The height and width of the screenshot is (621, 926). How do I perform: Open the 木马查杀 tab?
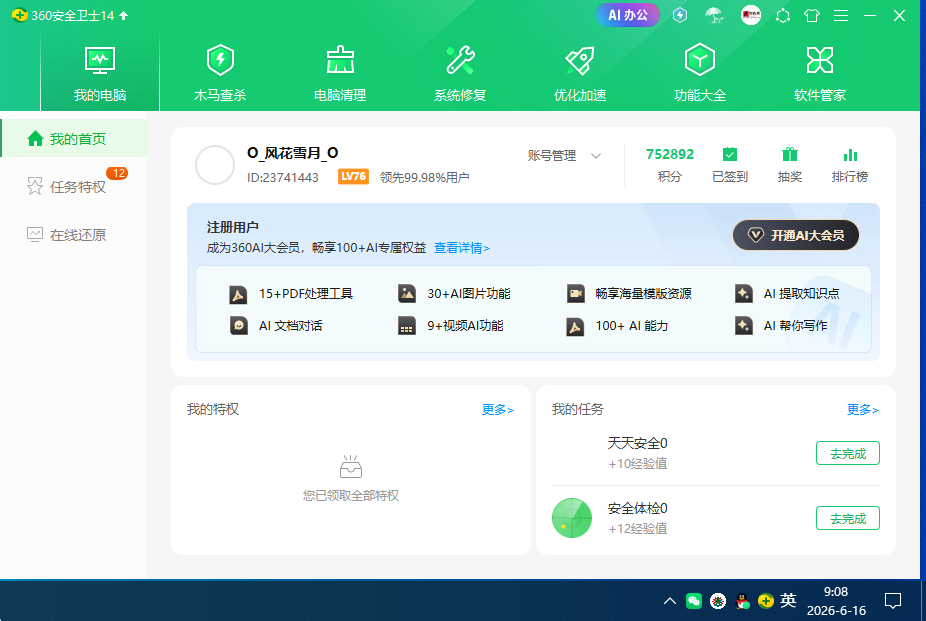[220, 73]
